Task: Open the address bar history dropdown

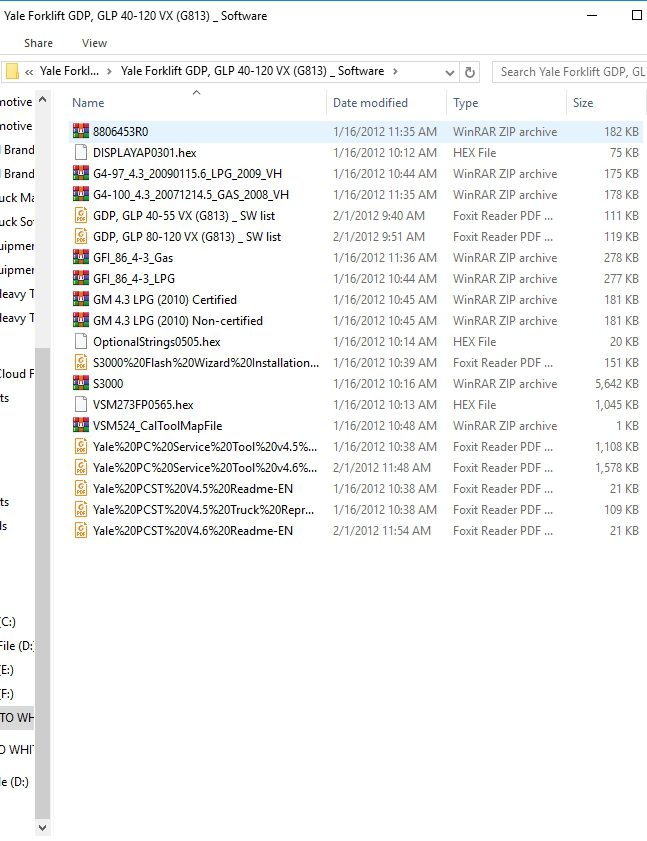Action: pyautogui.click(x=450, y=72)
